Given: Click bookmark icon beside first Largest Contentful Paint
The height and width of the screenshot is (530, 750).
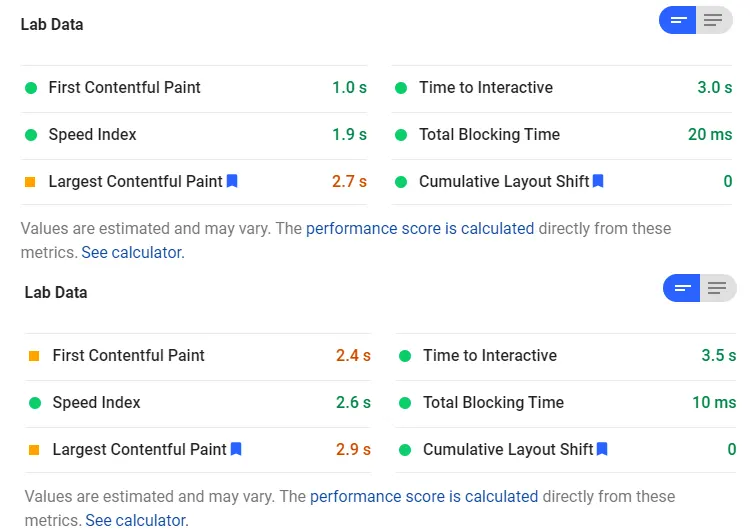Looking at the screenshot, I should tap(232, 181).
